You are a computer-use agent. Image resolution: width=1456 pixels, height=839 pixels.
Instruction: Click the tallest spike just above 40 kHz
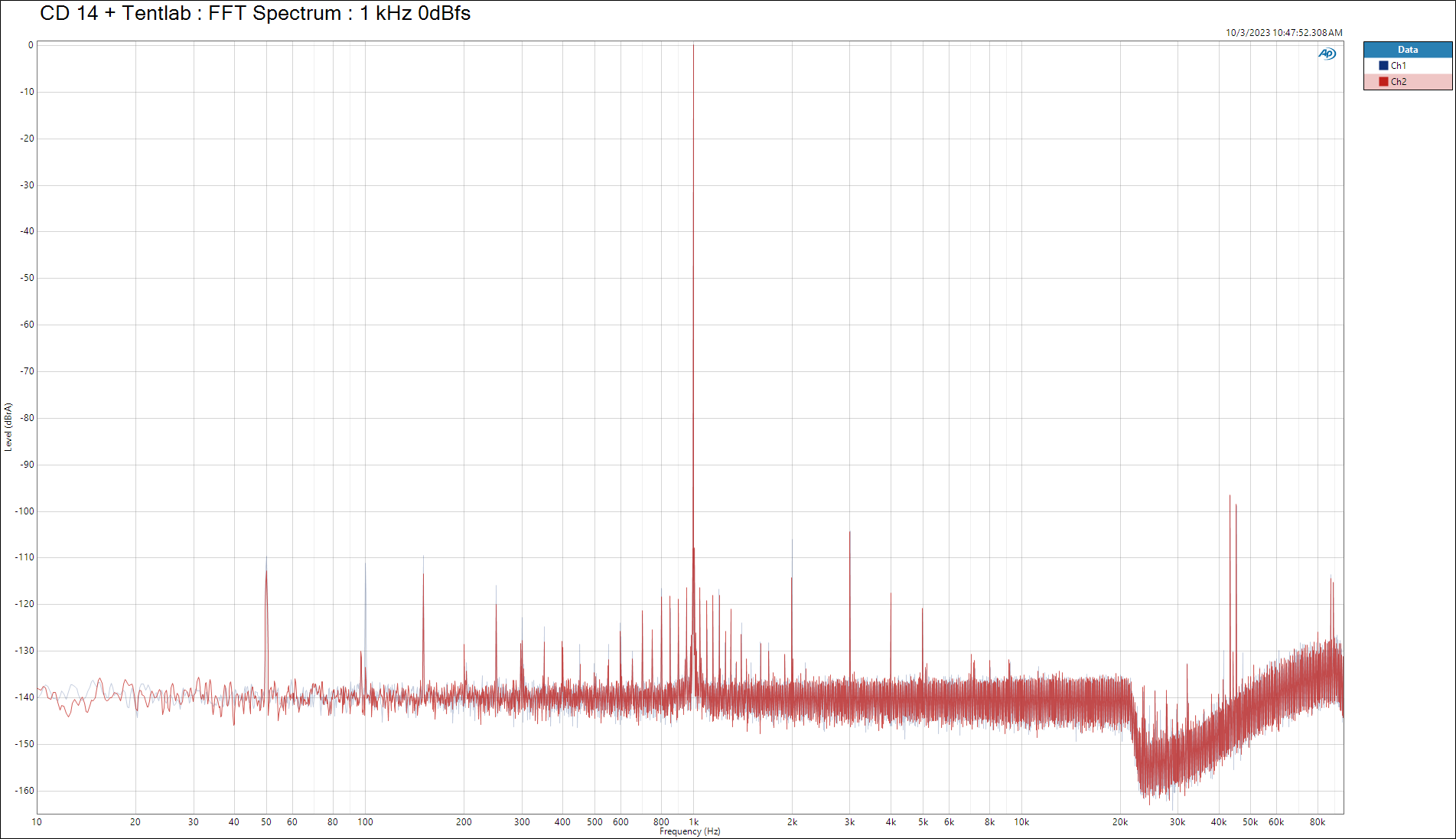[x=1230, y=497]
